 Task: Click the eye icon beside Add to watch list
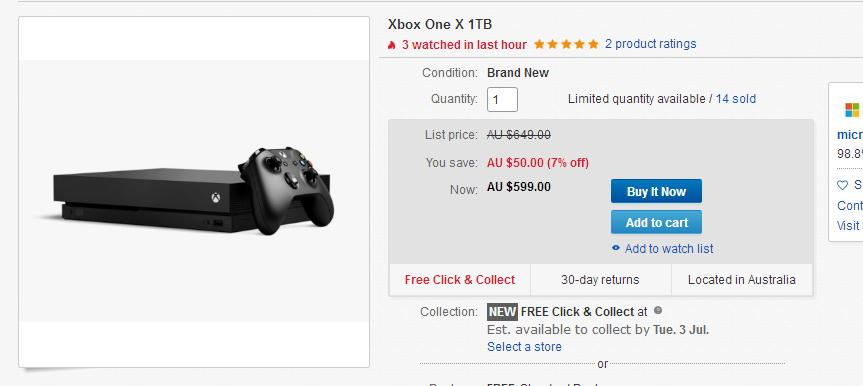coord(616,248)
